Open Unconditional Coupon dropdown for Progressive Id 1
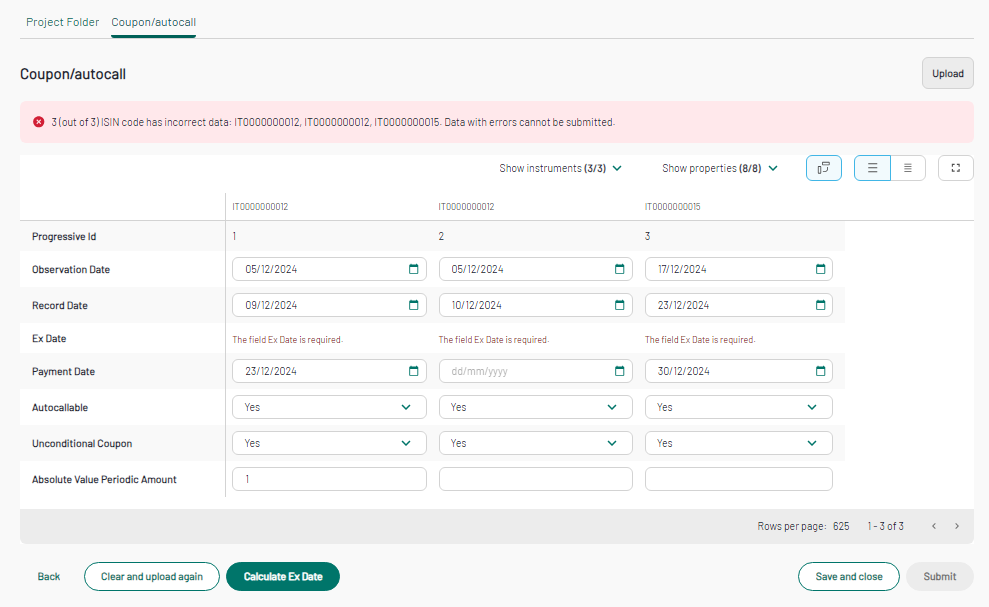Image resolution: width=989 pixels, height=607 pixels. pyautogui.click(x=329, y=443)
